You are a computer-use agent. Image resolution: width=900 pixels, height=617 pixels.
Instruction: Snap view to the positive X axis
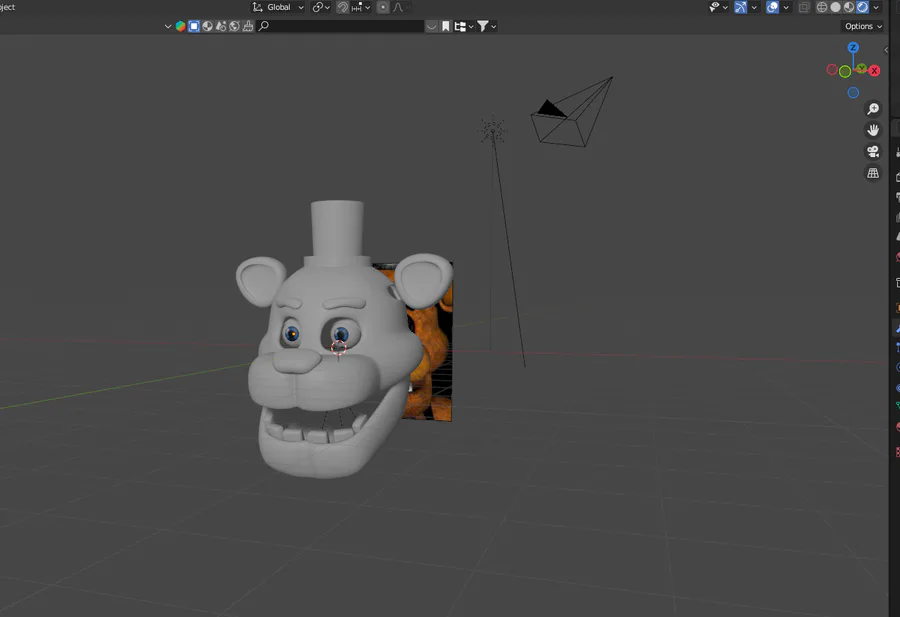click(x=875, y=71)
